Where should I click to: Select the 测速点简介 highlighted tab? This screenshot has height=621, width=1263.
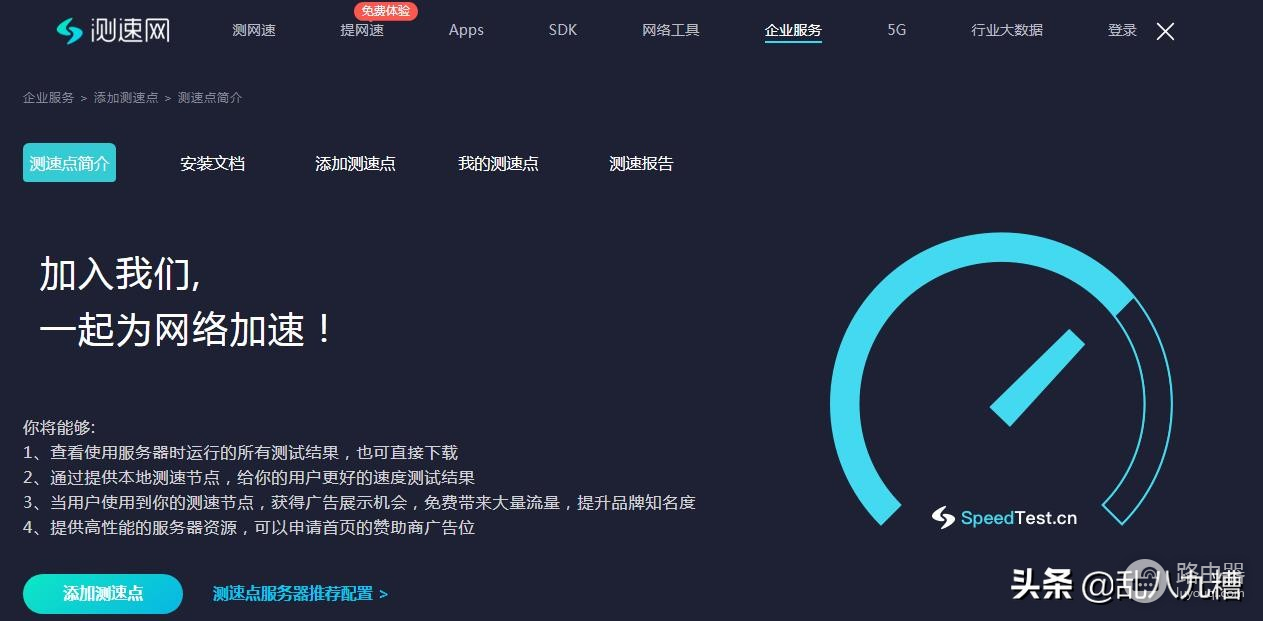[69, 161]
